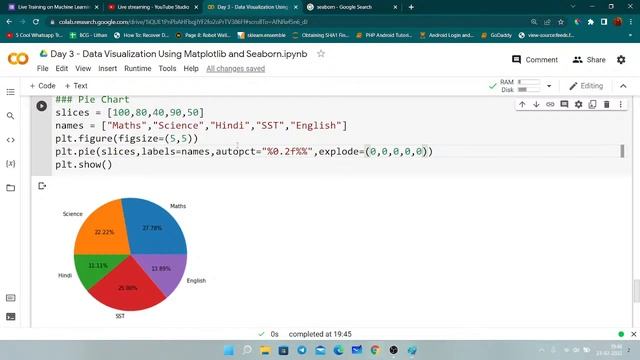Delete the cell with trash icon

tap(607, 104)
